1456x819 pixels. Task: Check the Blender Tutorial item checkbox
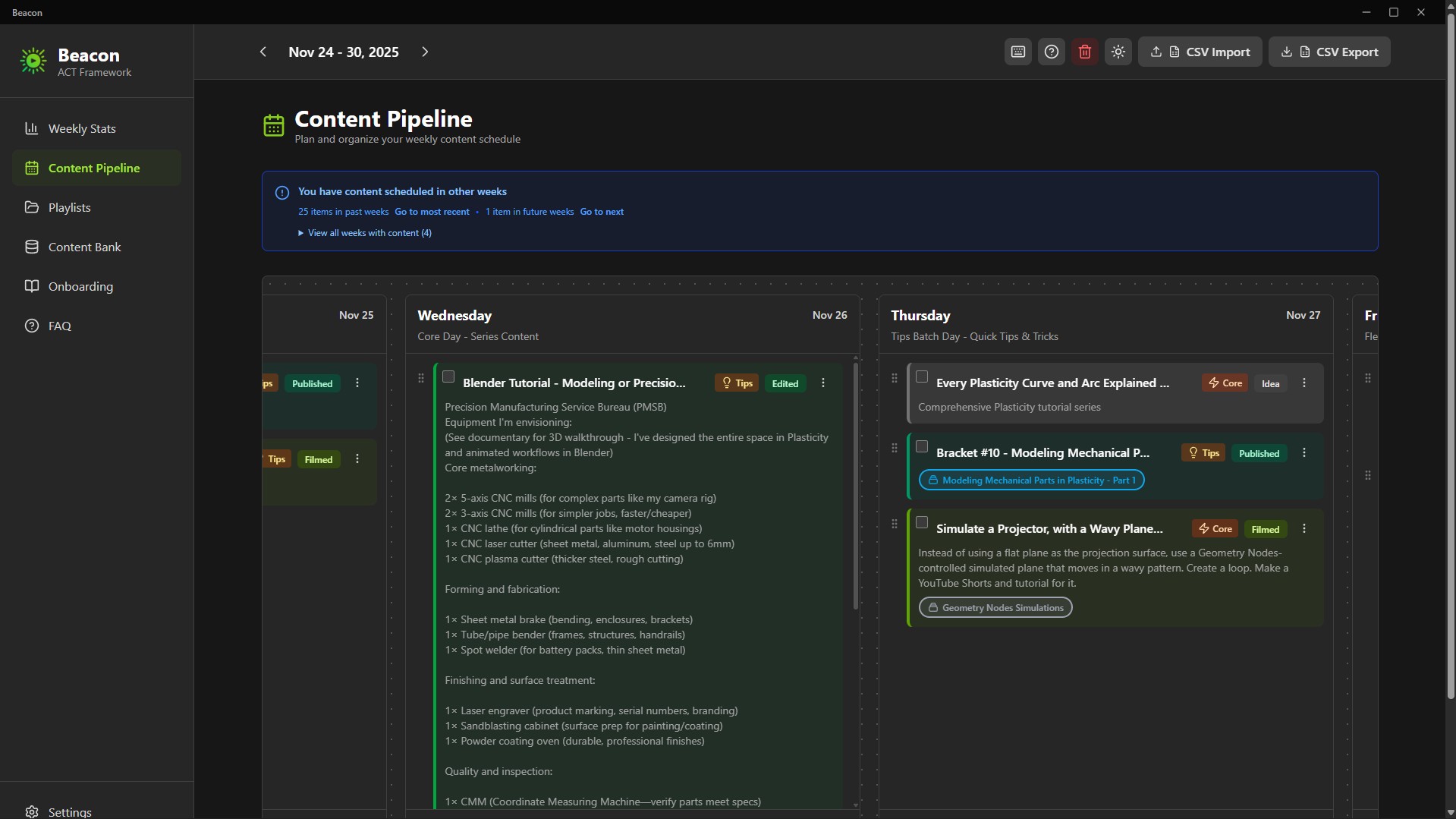click(x=448, y=376)
